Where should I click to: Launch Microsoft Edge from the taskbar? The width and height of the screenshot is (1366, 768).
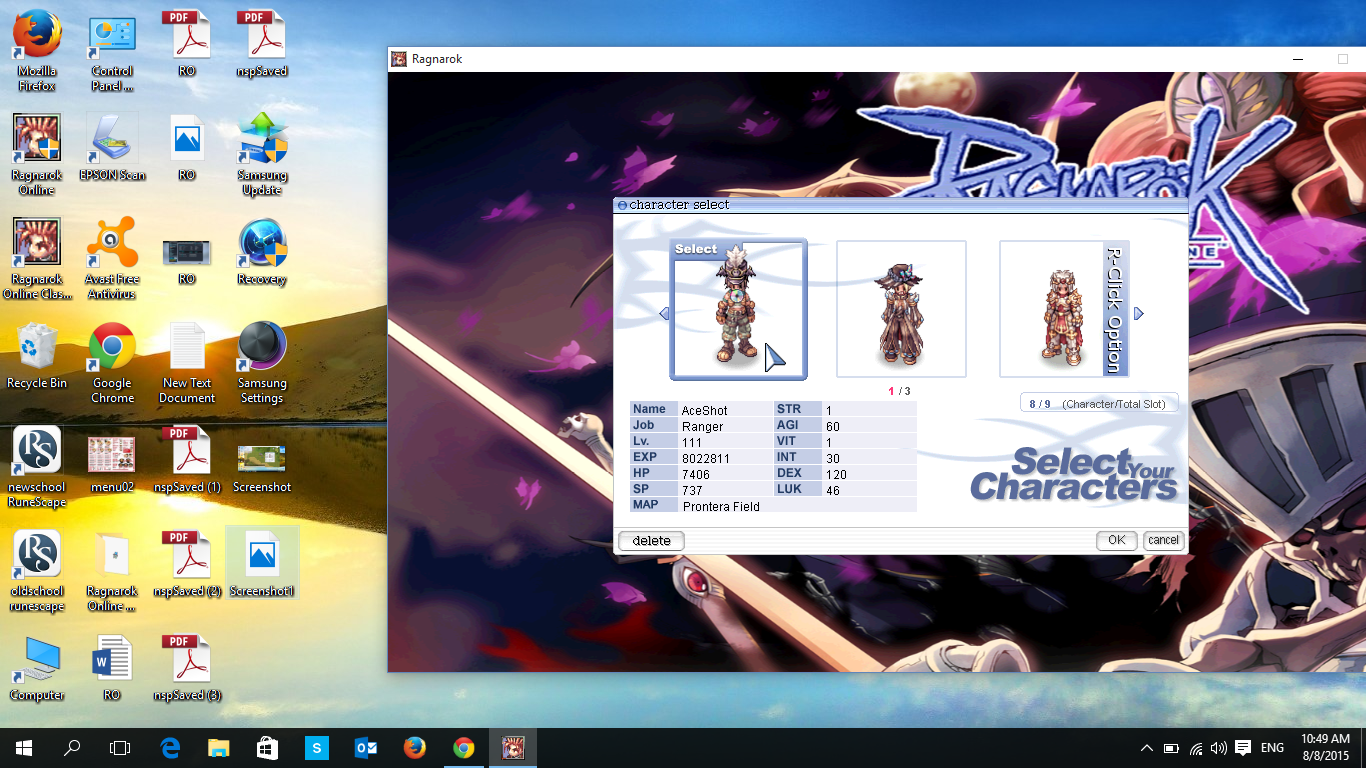coord(170,748)
